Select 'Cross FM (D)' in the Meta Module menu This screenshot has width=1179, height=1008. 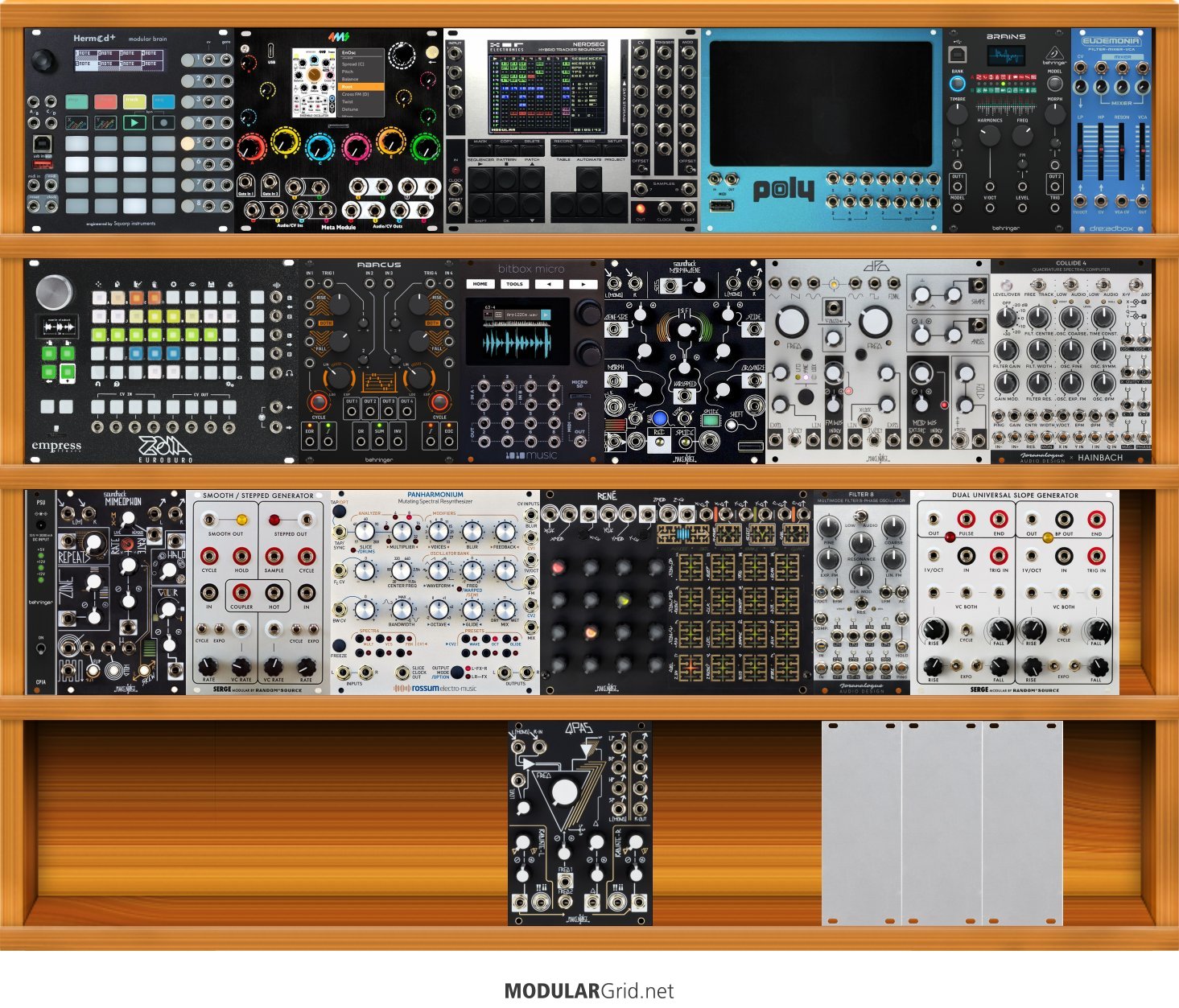coord(361,94)
